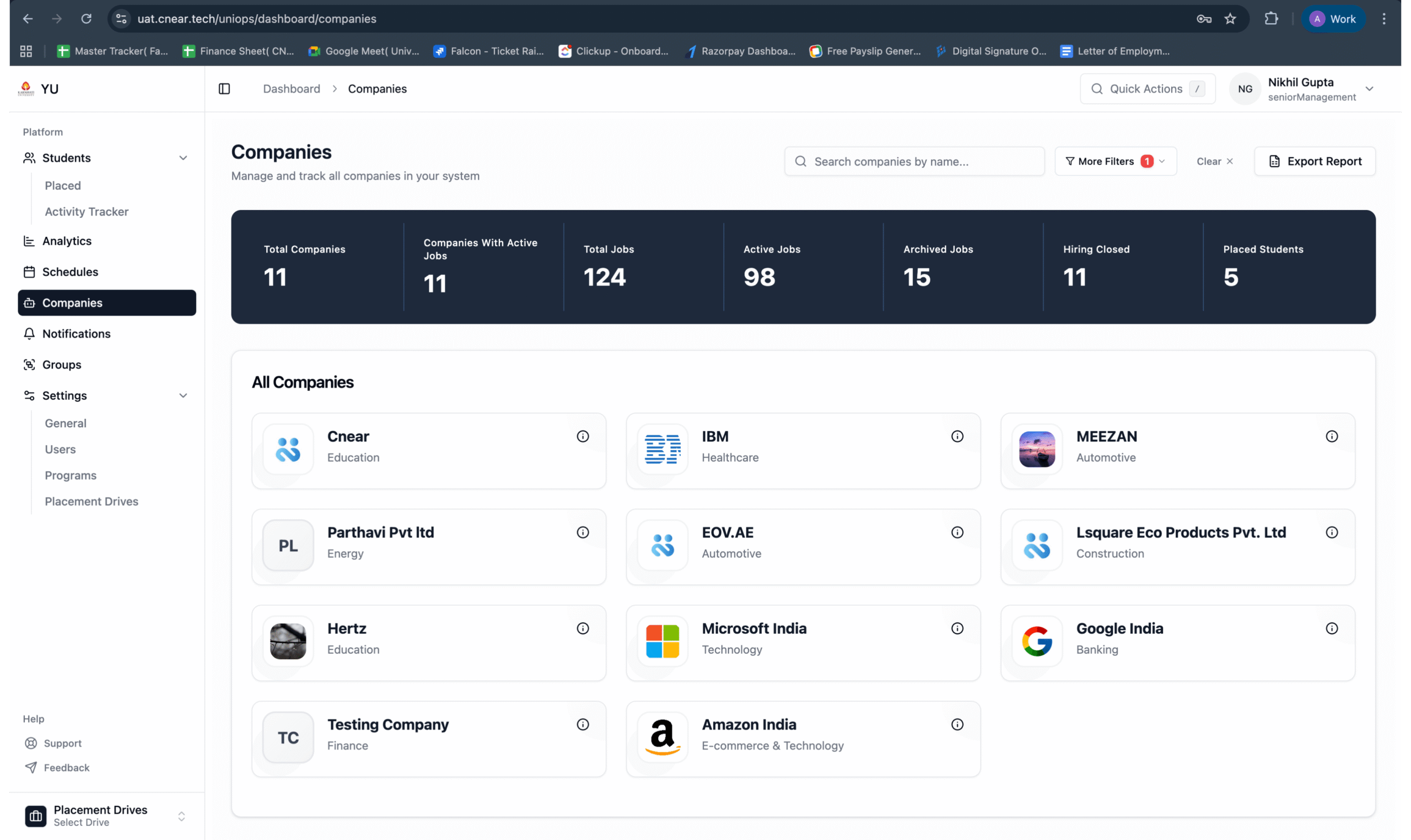The width and height of the screenshot is (1411, 840).
Task: Expand the Nikhil Gupta profile menu
Action: click(1369, 89)
